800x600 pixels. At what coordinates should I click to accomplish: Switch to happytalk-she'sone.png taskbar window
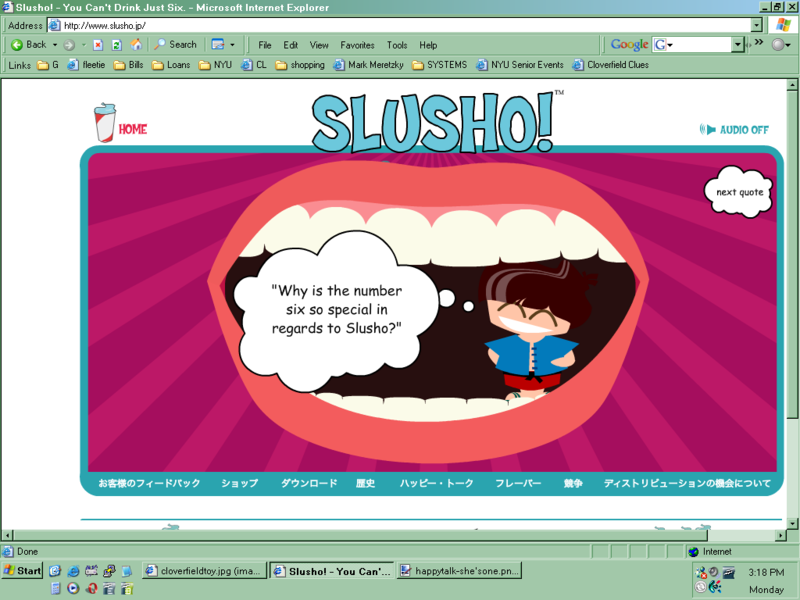pos(459,571)
